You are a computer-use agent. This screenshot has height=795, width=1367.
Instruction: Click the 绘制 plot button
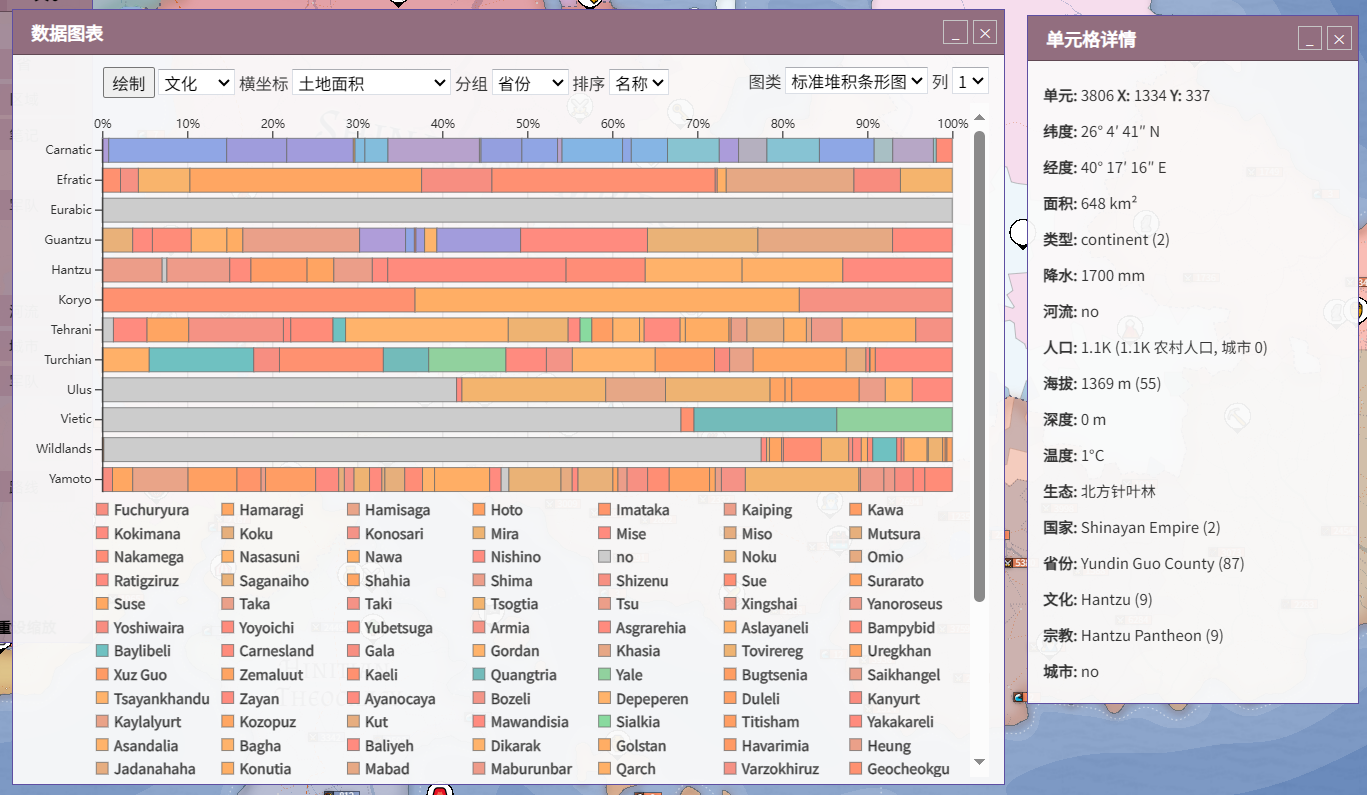pyautogui.click(x=129, y=83)
